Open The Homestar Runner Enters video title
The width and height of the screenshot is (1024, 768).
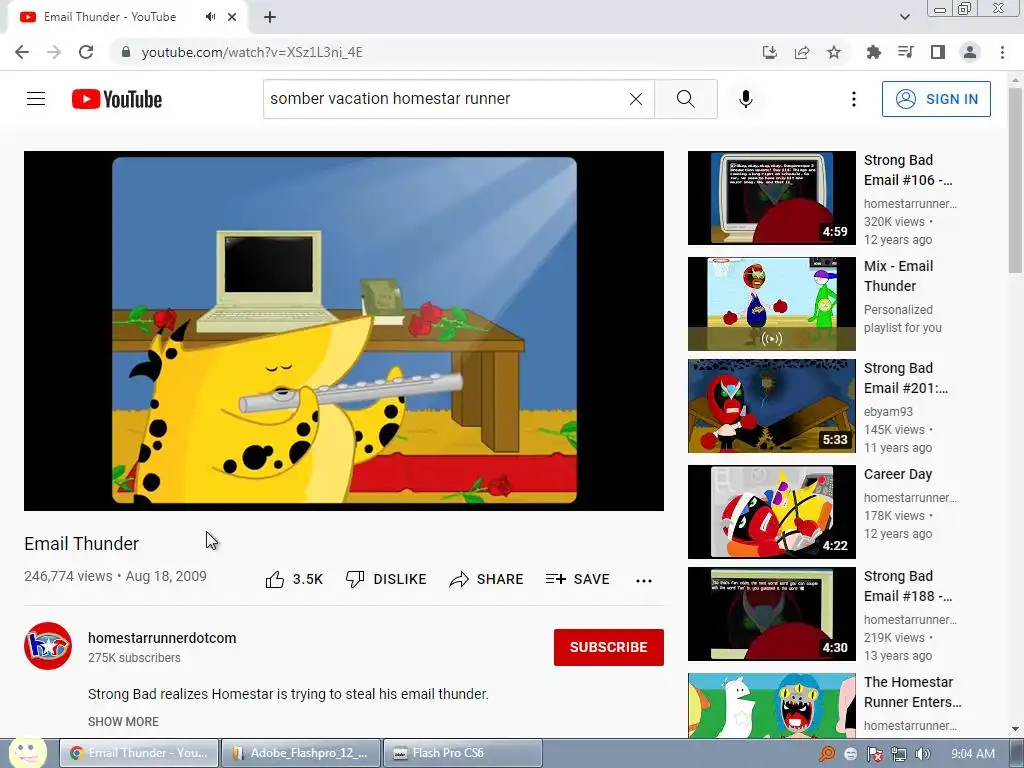click(912, 692)
